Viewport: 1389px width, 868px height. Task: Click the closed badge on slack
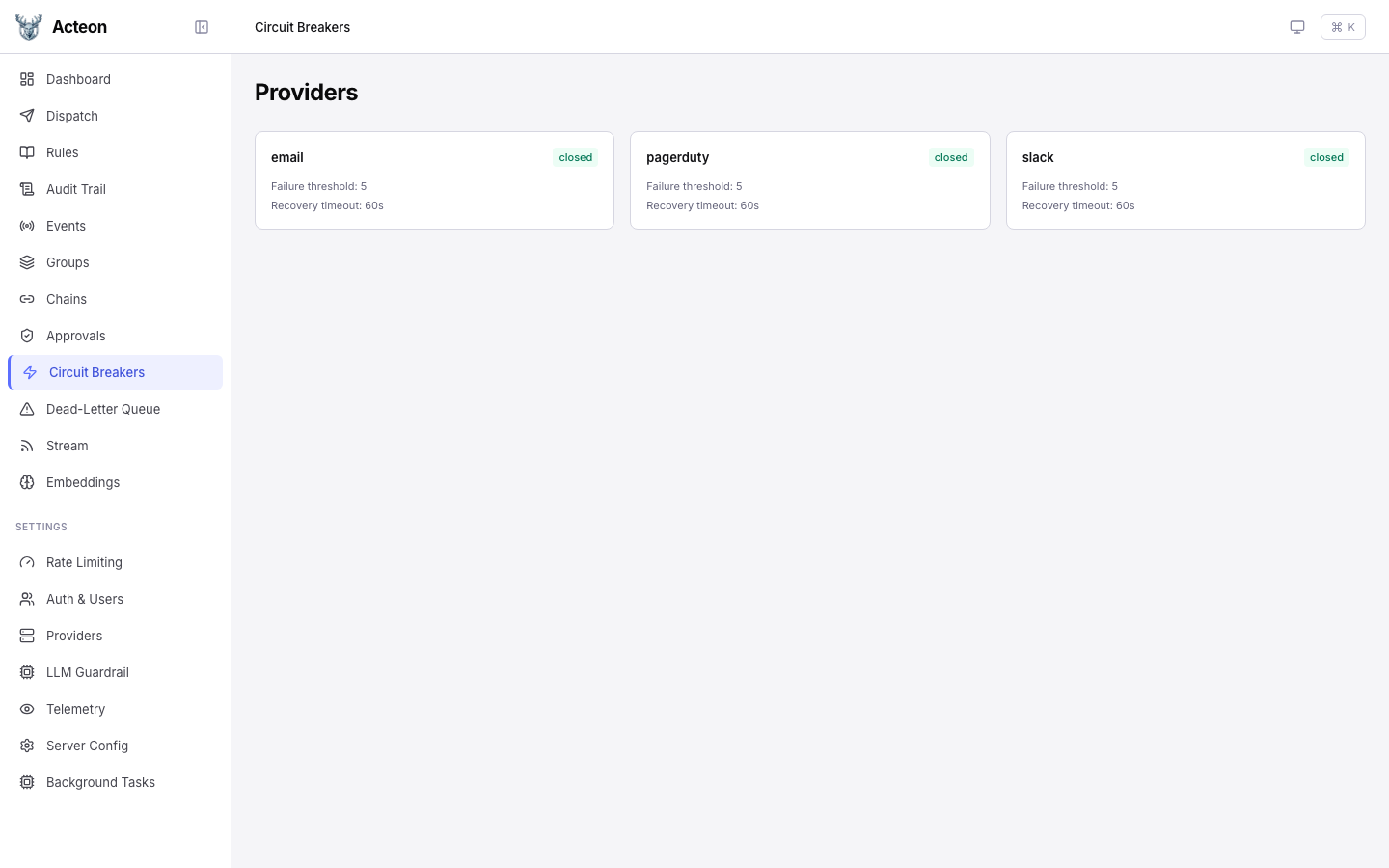tap(1326, 157)
